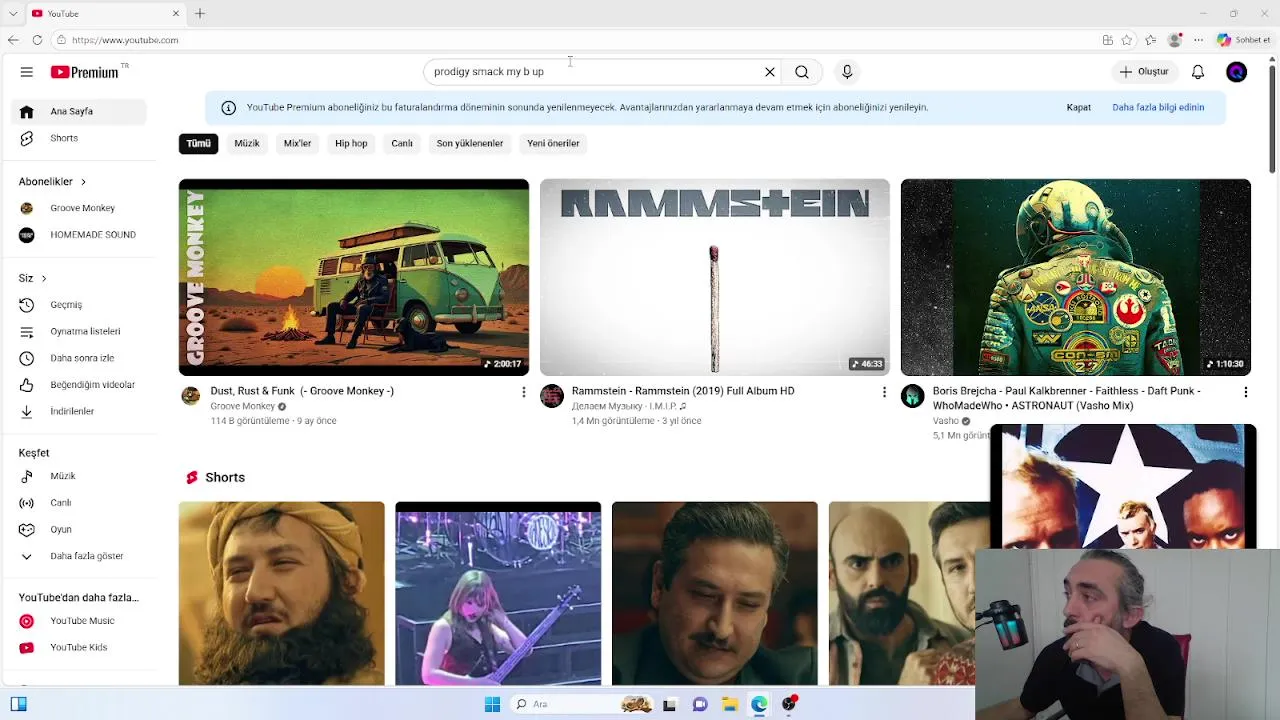The height and width of the screenshot is (720, 1280).
Task: Click the browser address bar
Action: coord(570,40)
